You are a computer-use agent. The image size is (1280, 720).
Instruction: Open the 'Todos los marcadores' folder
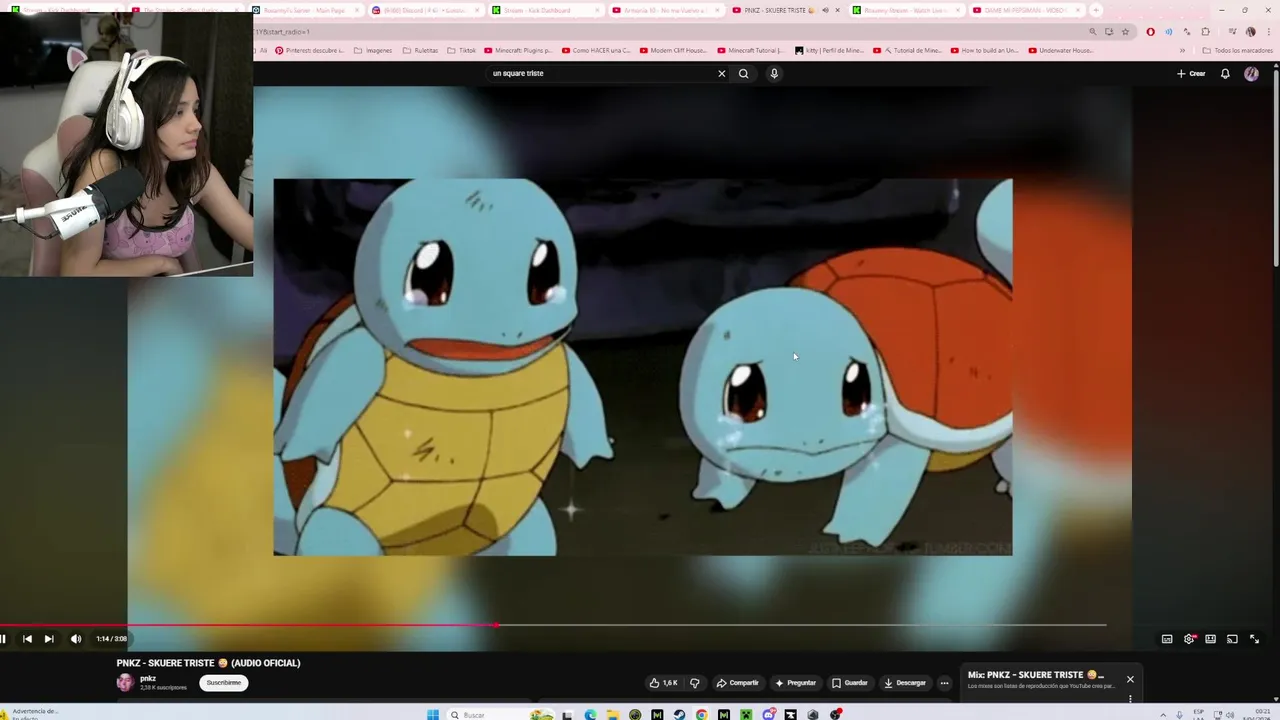[x=1238, y=50]
